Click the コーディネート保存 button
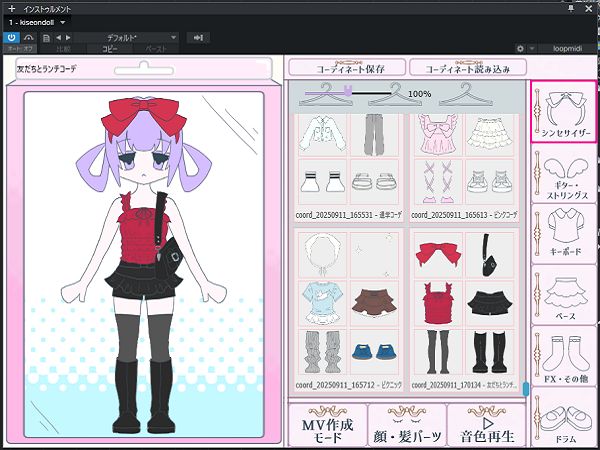 347,68
